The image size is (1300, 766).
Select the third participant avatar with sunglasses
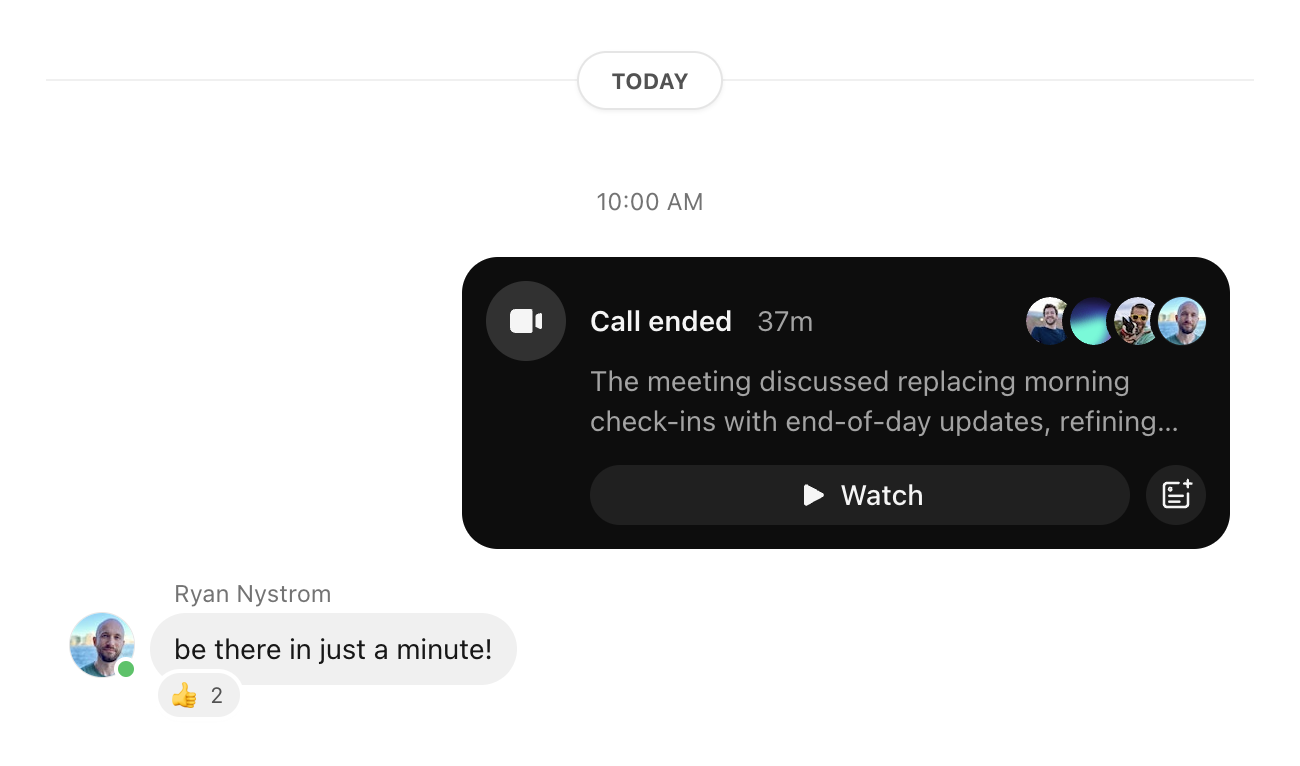tap(1137, 321)
